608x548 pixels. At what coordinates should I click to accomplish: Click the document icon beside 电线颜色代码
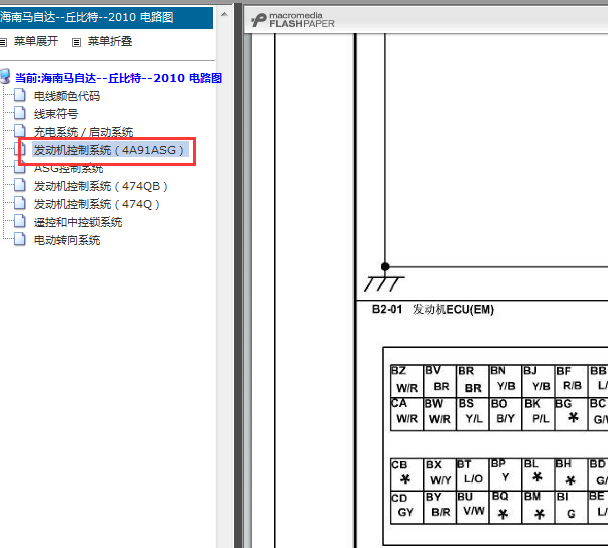pyautogui.click(x=20, y=95)
